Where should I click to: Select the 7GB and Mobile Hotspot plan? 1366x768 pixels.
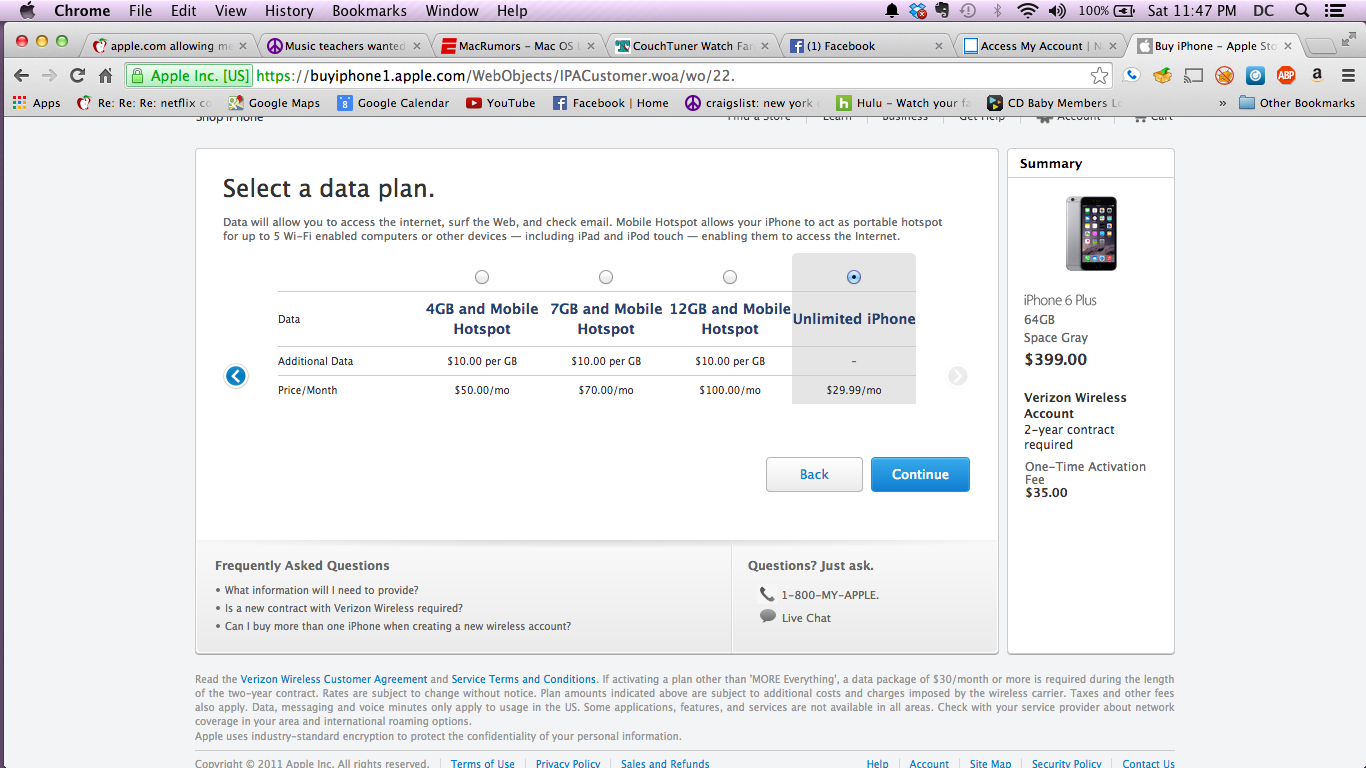606,277
